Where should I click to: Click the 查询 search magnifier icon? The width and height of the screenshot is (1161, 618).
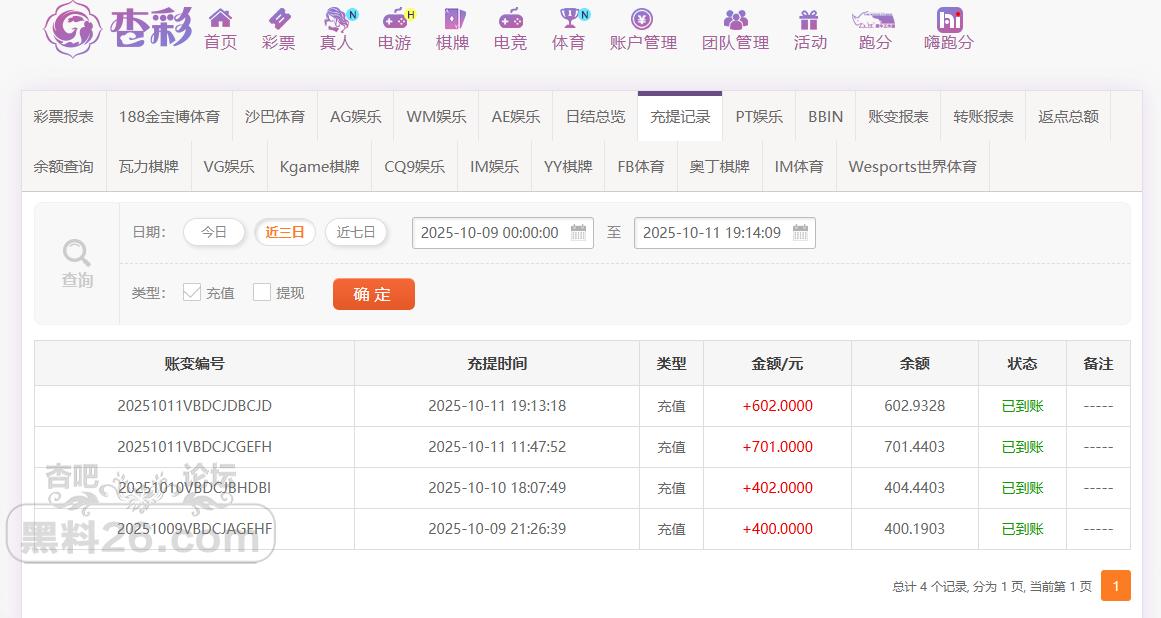click(x=77, y=253)
